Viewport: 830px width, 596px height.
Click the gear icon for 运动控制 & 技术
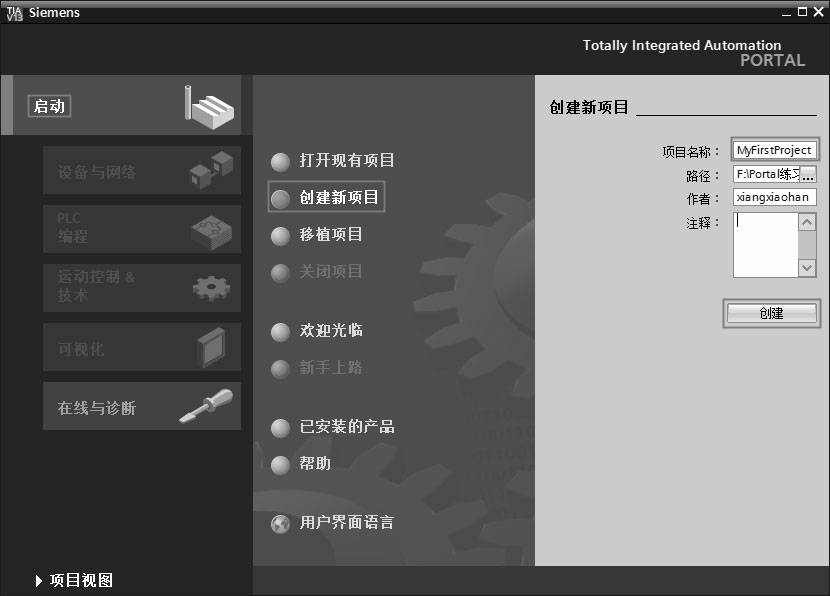coord(211,288)
